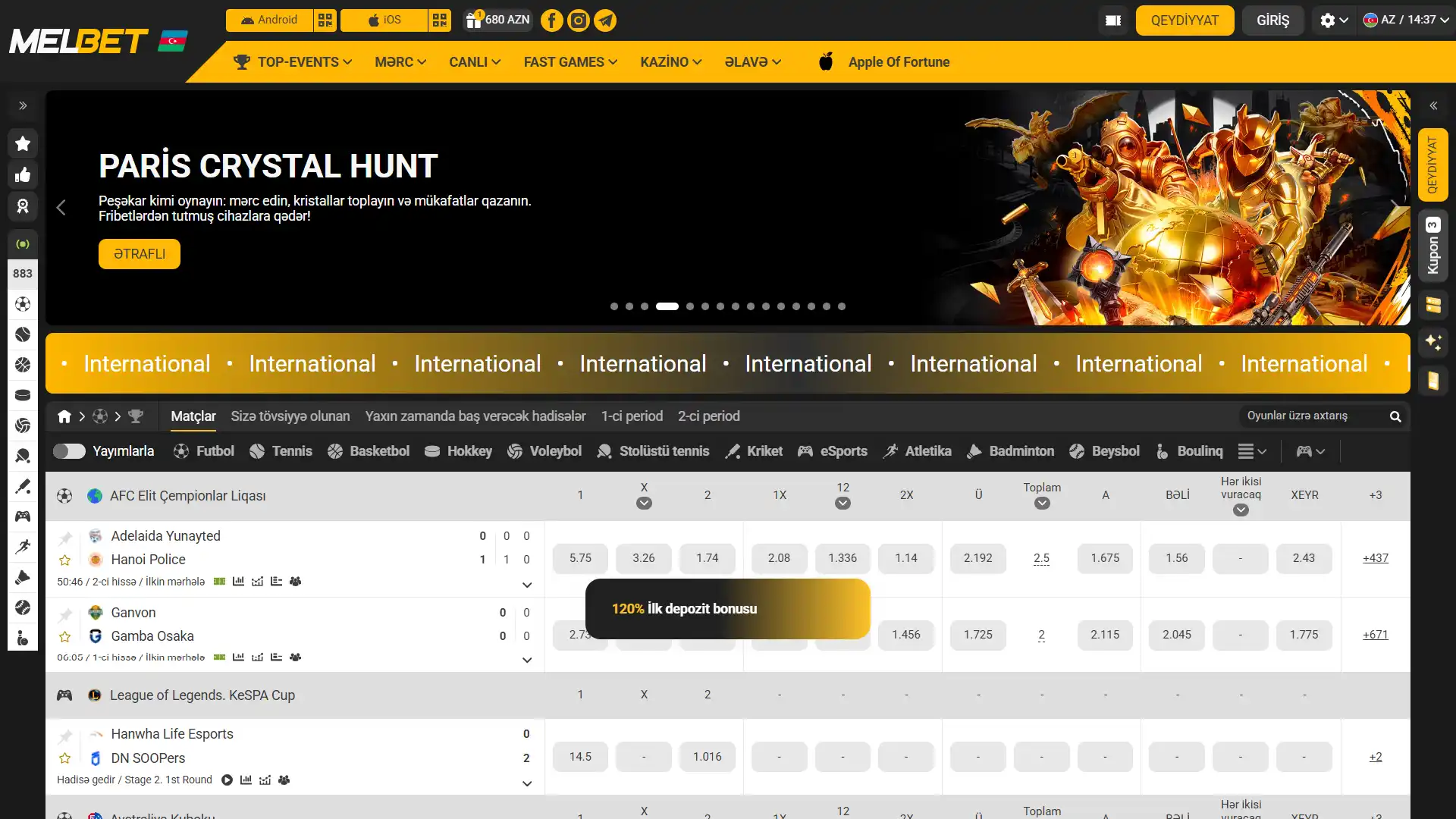This screenshot has height=819, width=1456.
Task: Open Favorites star in left sidebar
Action: pyautogui.click(x=23, y=144)
